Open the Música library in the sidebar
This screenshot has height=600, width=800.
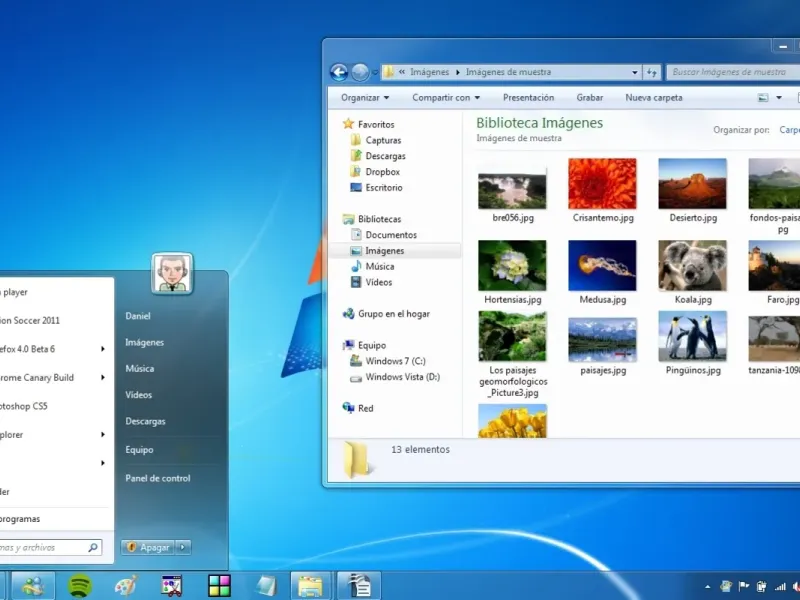tap(380, 266)
